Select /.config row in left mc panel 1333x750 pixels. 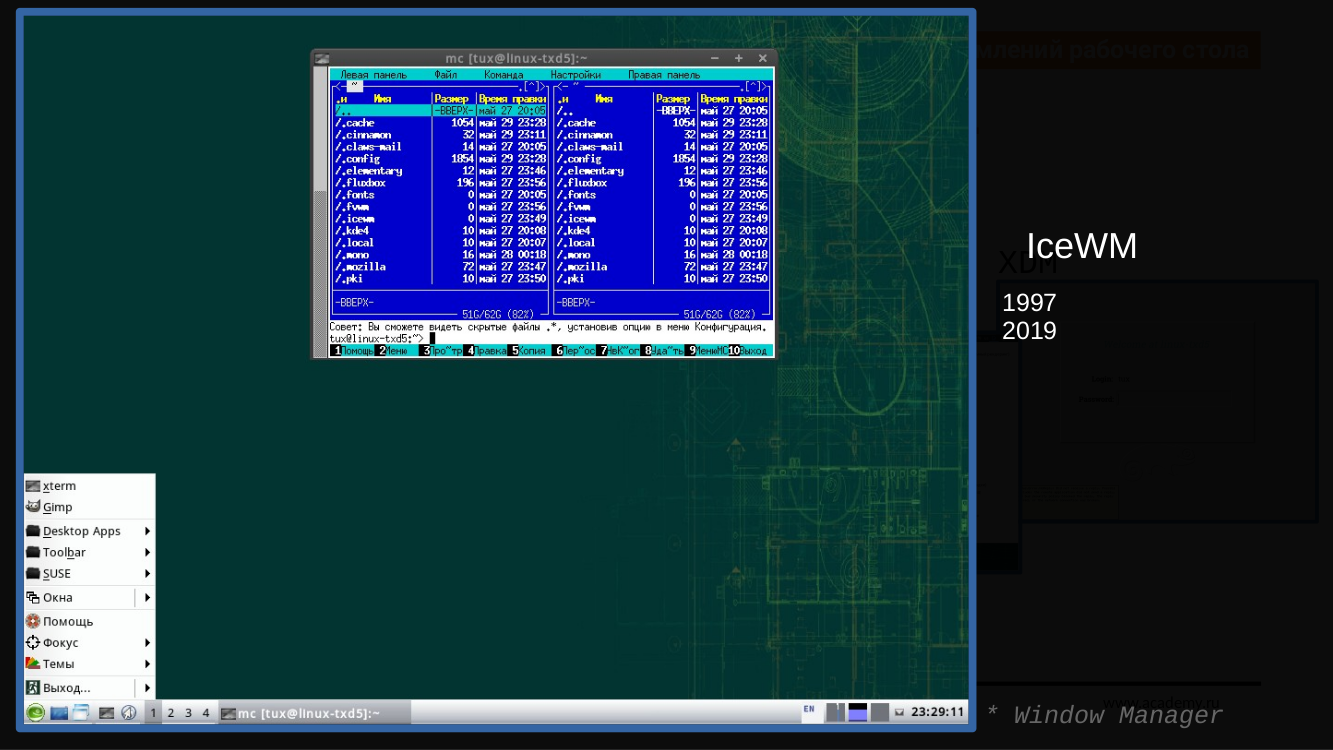(441, 159)
